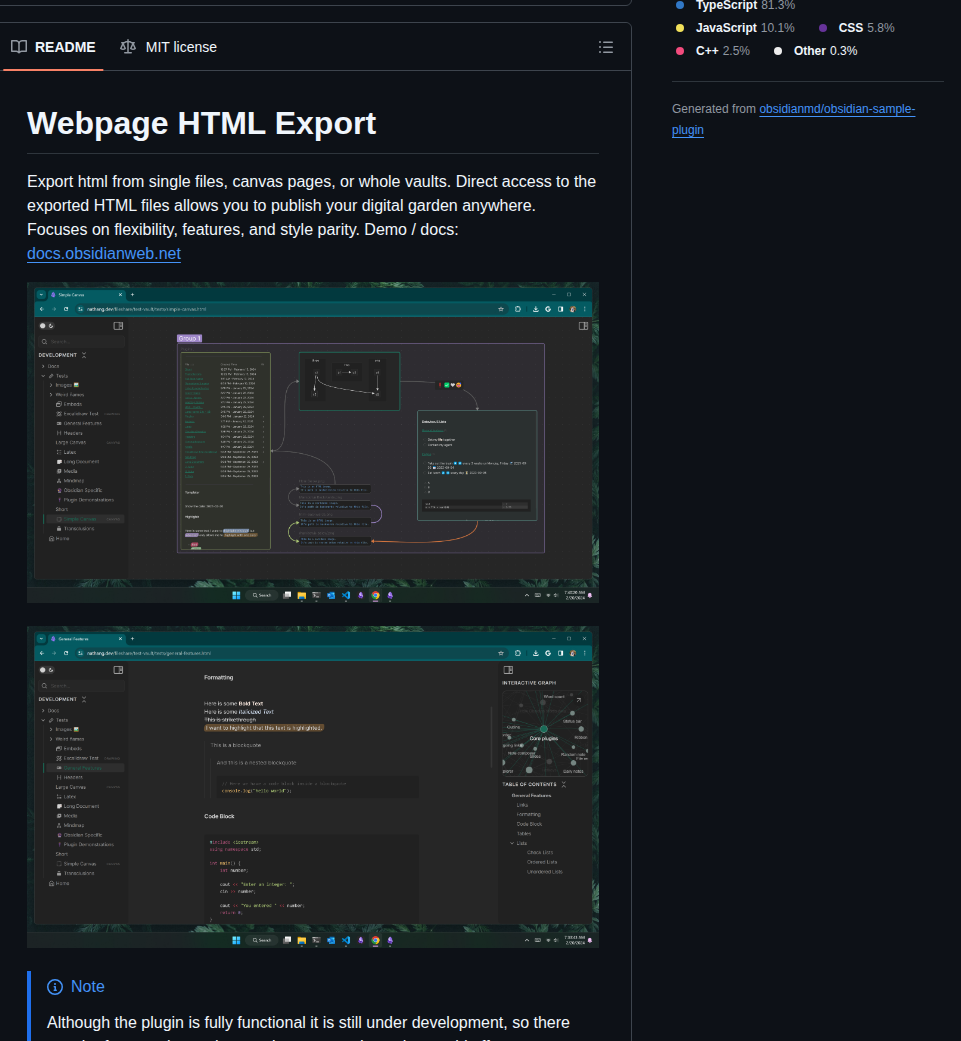This screenshot has width=961, height=1041.
Task: Click the "Generated from" text
Action: [x=713, y=109]
